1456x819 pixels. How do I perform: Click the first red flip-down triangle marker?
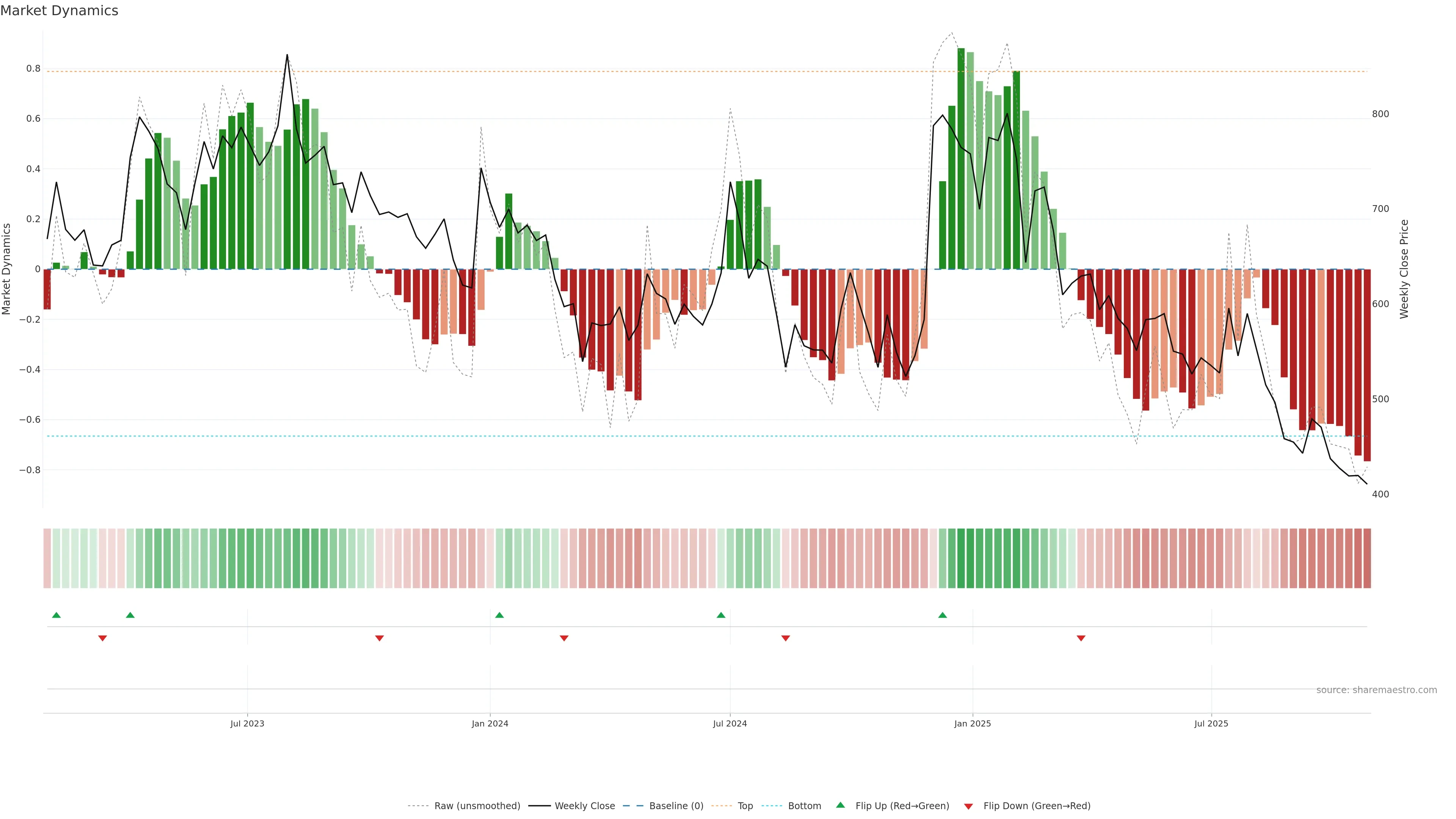[x=102, y=638]
